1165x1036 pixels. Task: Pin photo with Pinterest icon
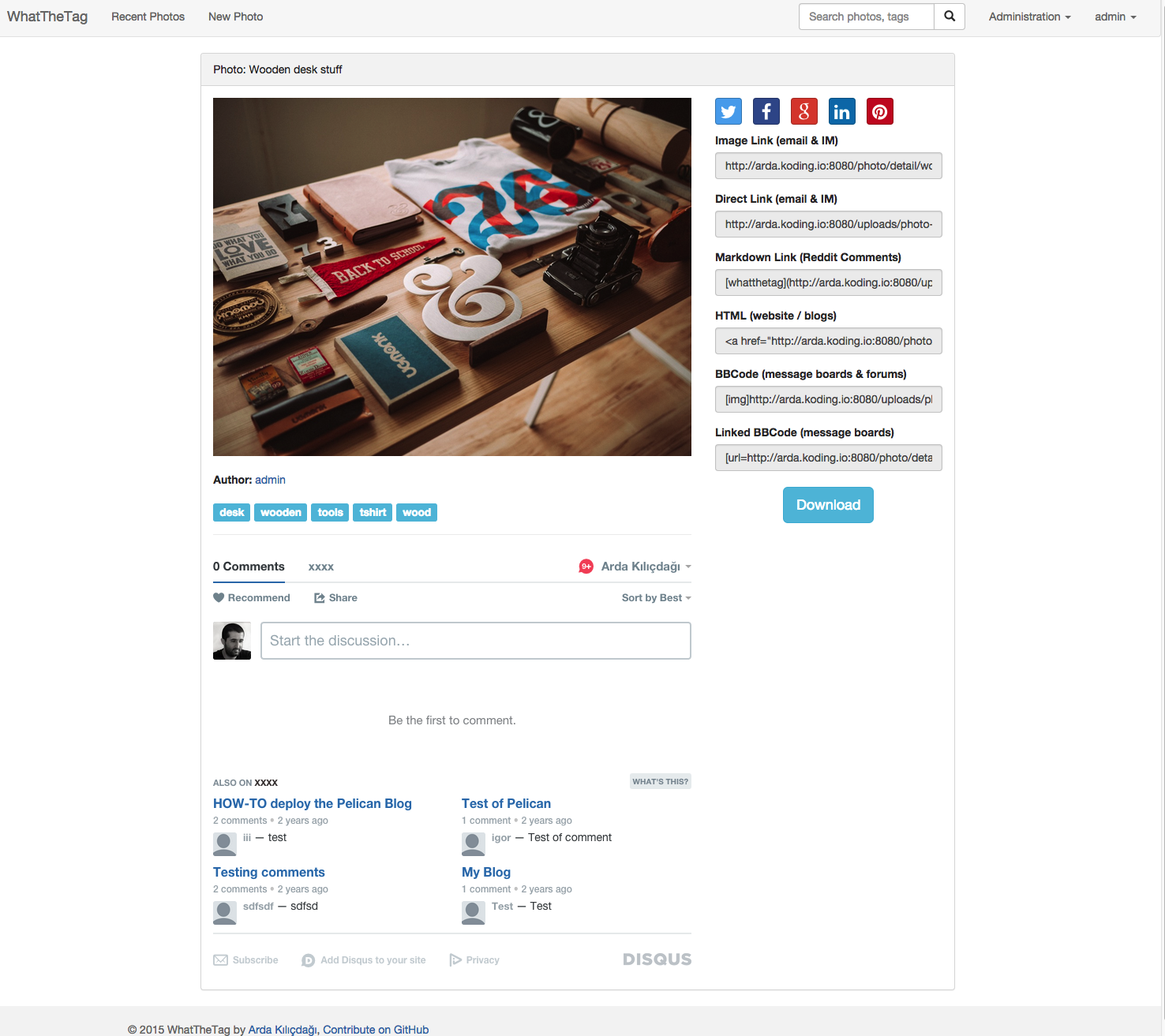point(880,111)
